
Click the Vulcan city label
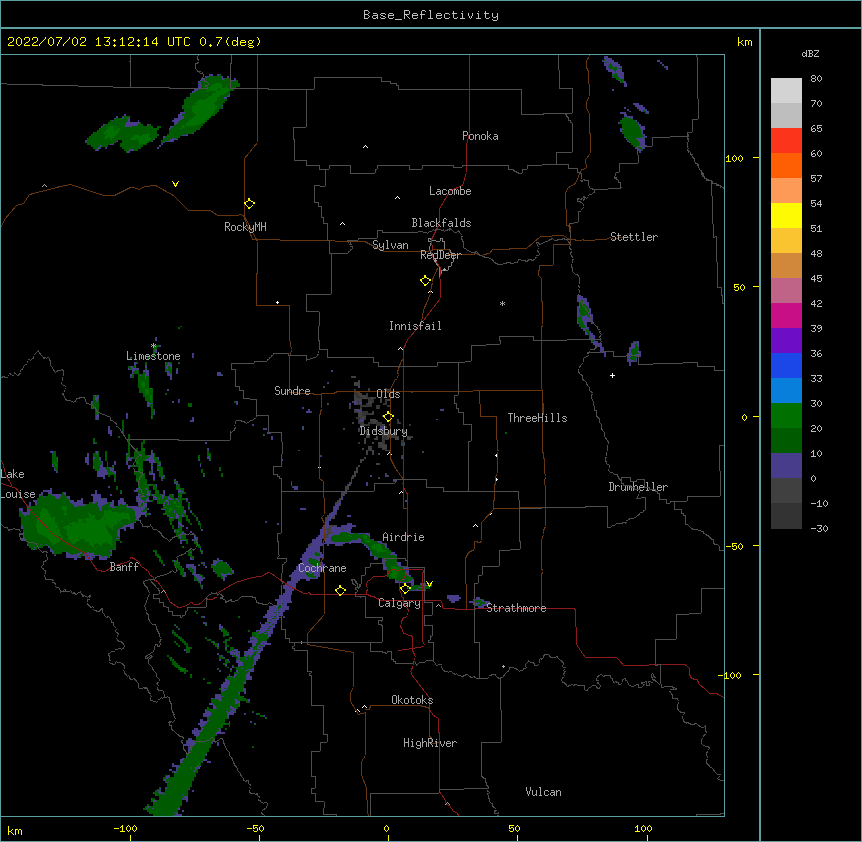pyautogui.click(x=543, y=792)
